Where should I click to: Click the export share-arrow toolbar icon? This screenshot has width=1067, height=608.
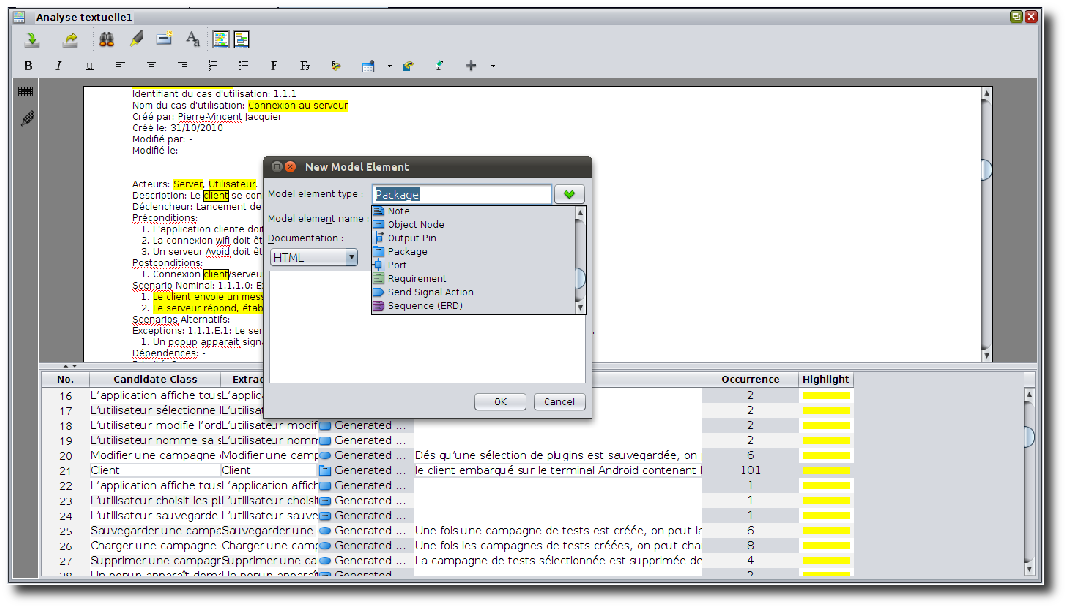point(70,40)
